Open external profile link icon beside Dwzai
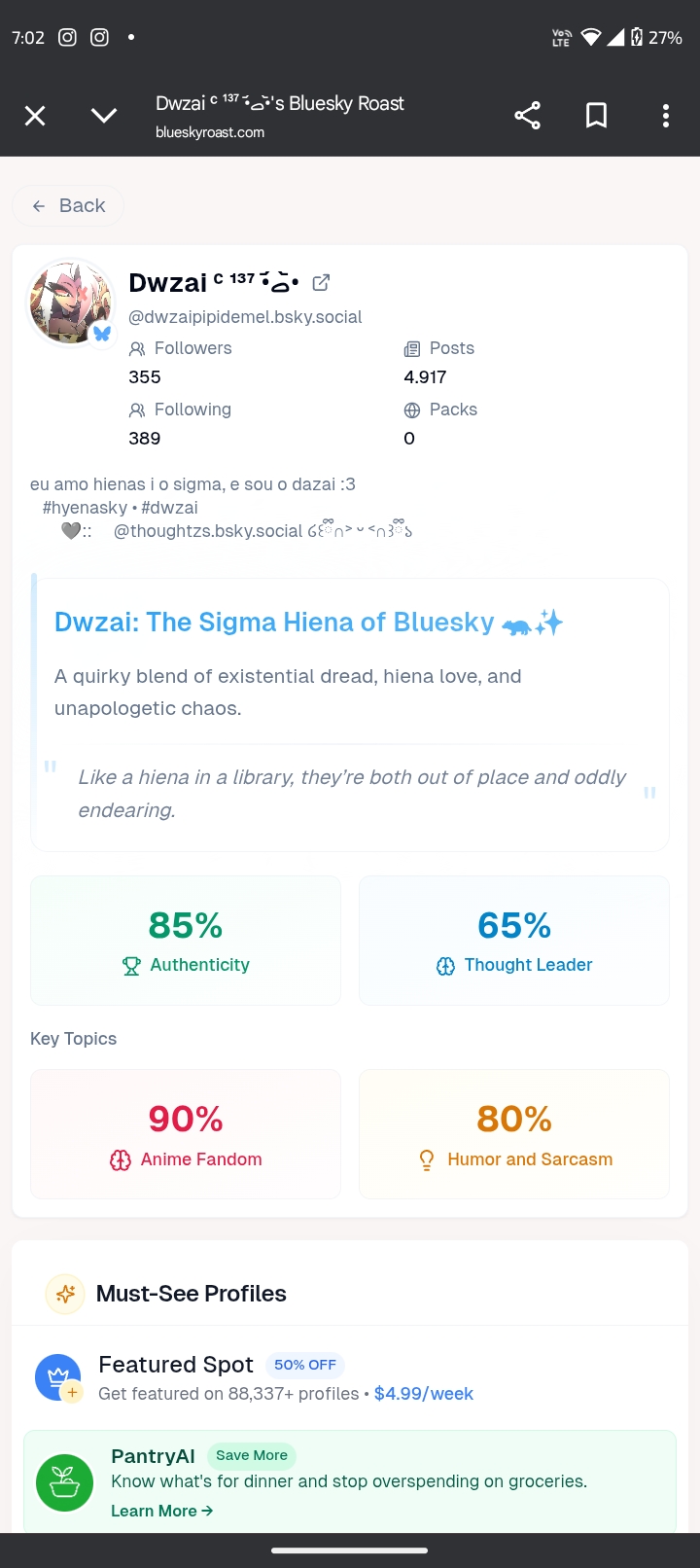 [321, 283]
